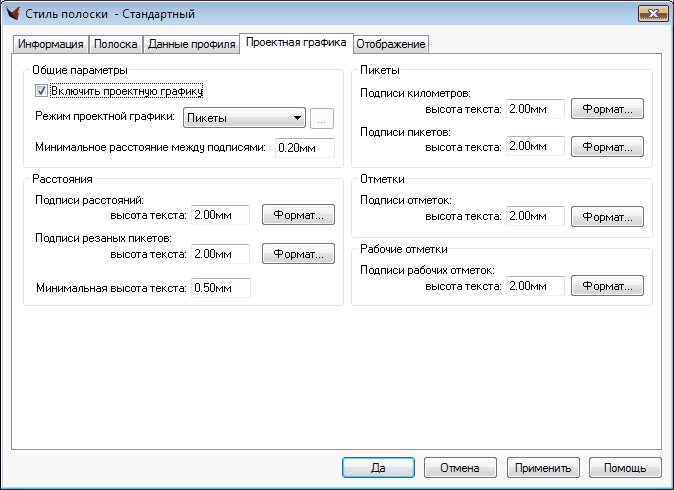
Task: Click the app icon in the title bar
Action: [x=14, y=14]
